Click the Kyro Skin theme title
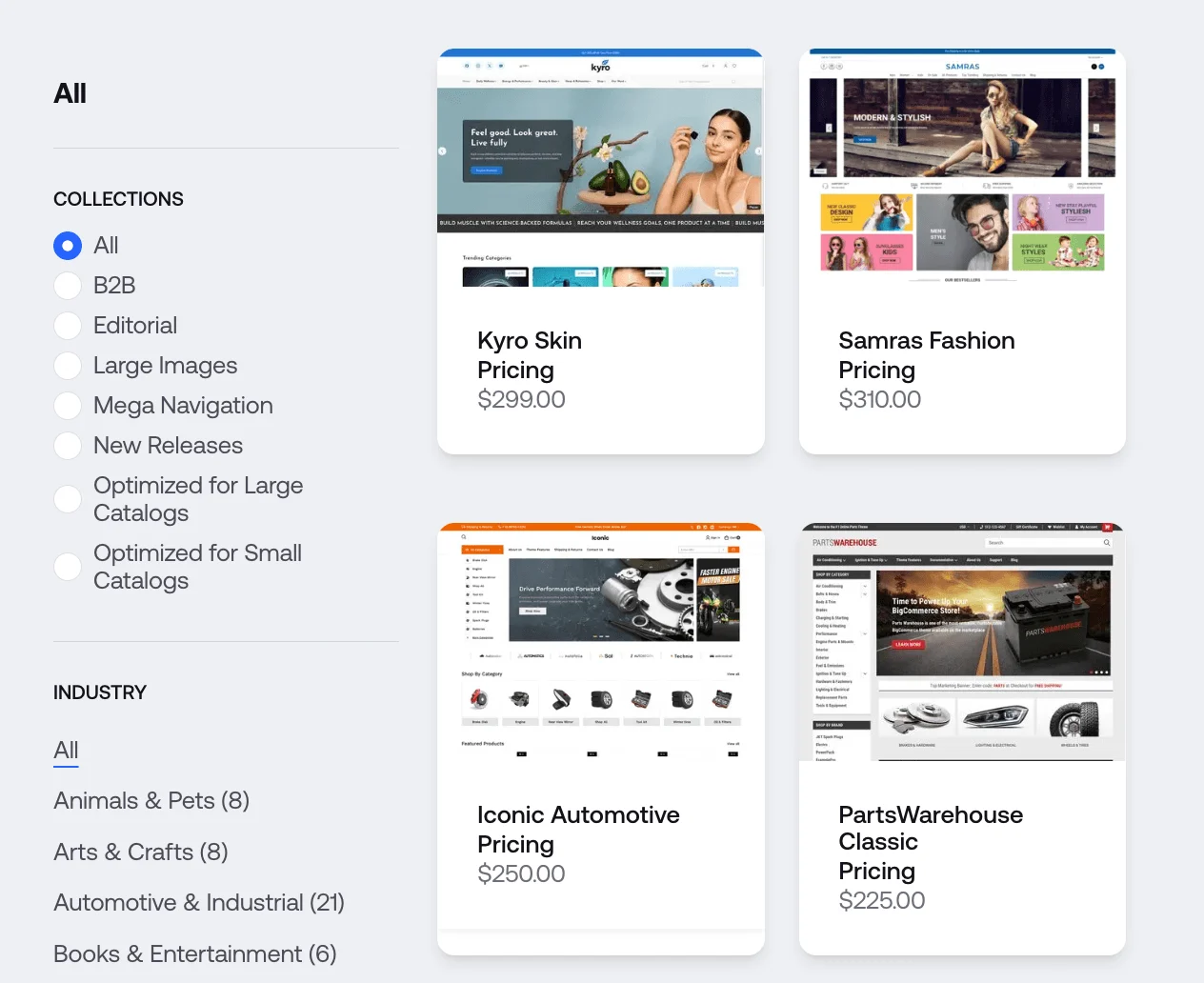Image resolution: width=1204 pixels, height=983 pixels. tap(530, 341)
